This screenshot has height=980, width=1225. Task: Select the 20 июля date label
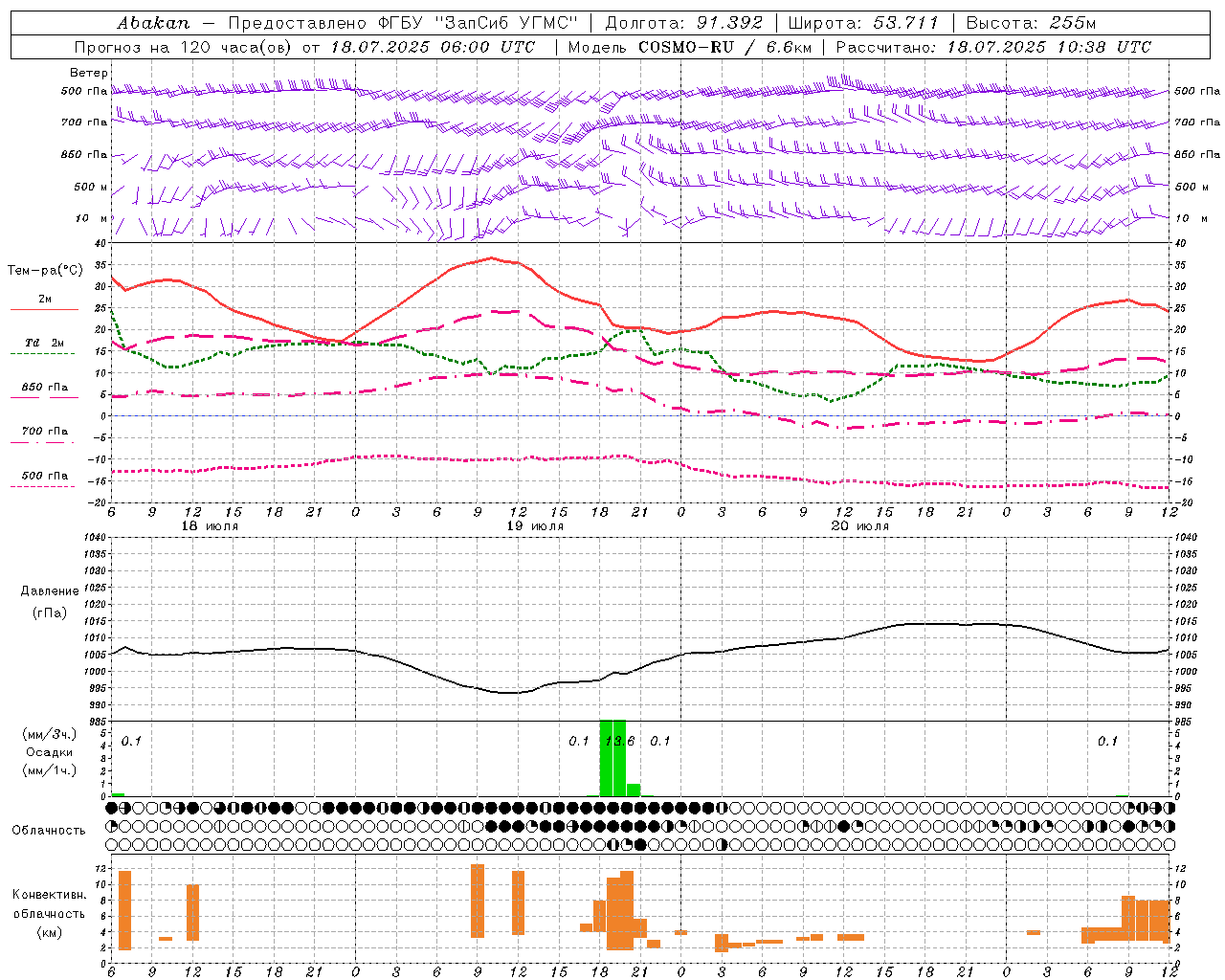860,526
